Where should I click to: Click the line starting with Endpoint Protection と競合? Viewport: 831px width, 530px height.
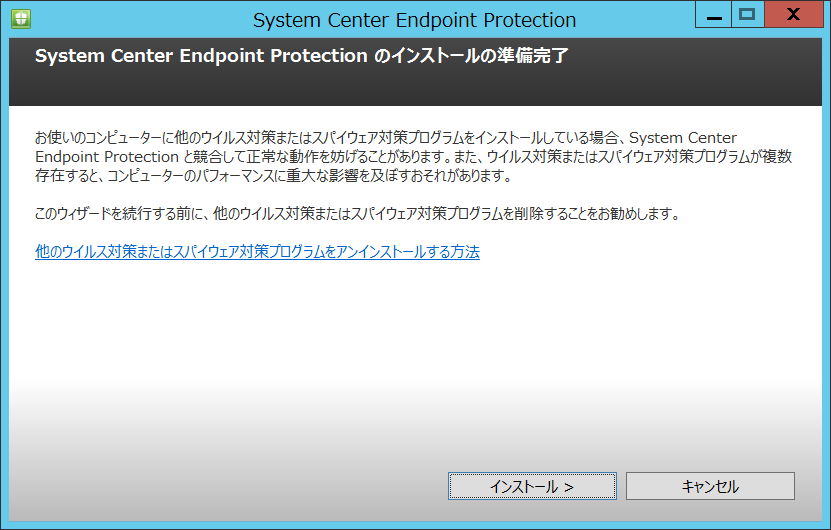pos(413,157)
